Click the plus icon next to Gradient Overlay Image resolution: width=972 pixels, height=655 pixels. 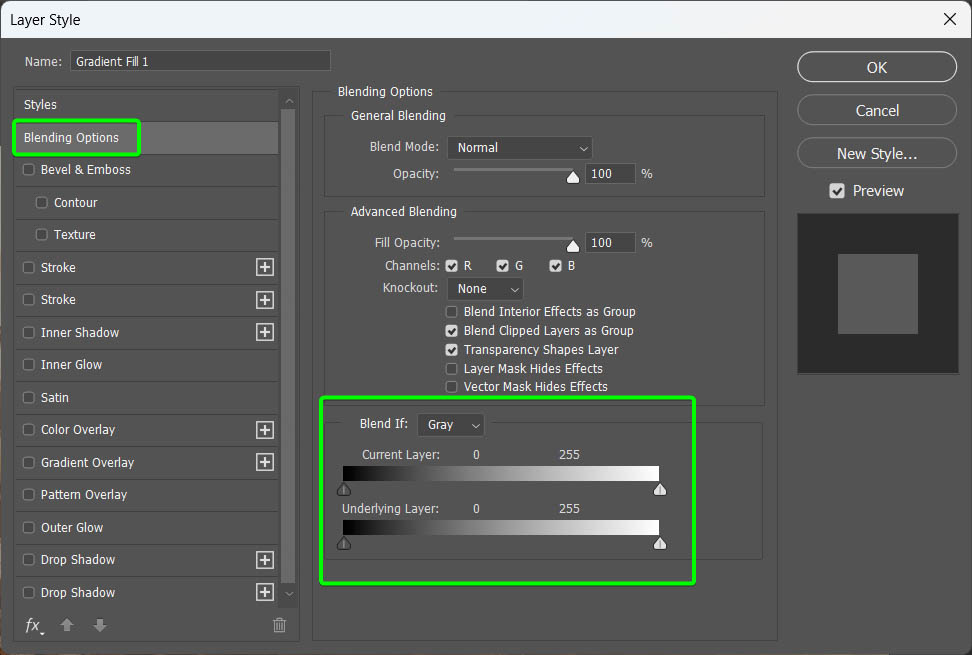pyautogui.click(x=265, y=462)
